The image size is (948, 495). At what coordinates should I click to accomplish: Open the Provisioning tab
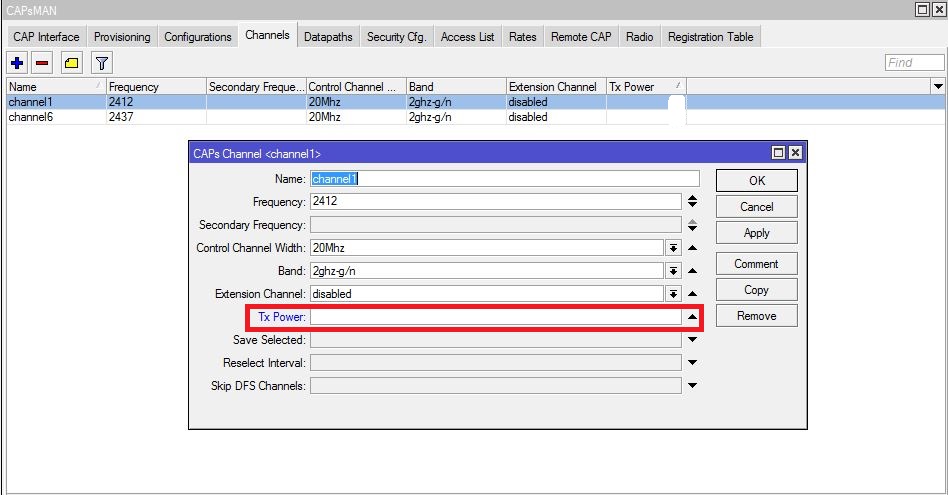tap(122, 37)
